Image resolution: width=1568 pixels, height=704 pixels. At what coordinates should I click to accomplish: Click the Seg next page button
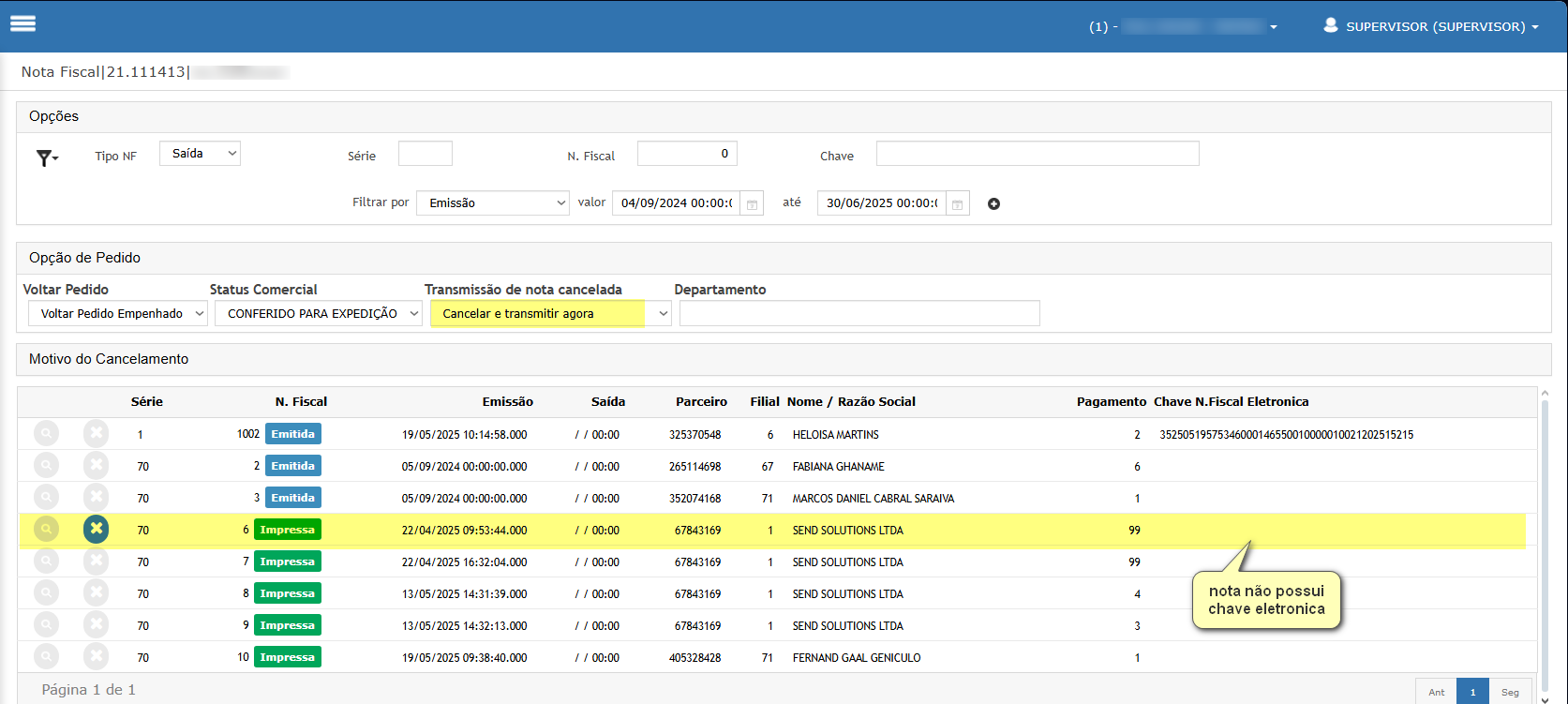click(x=1510, y=692)
